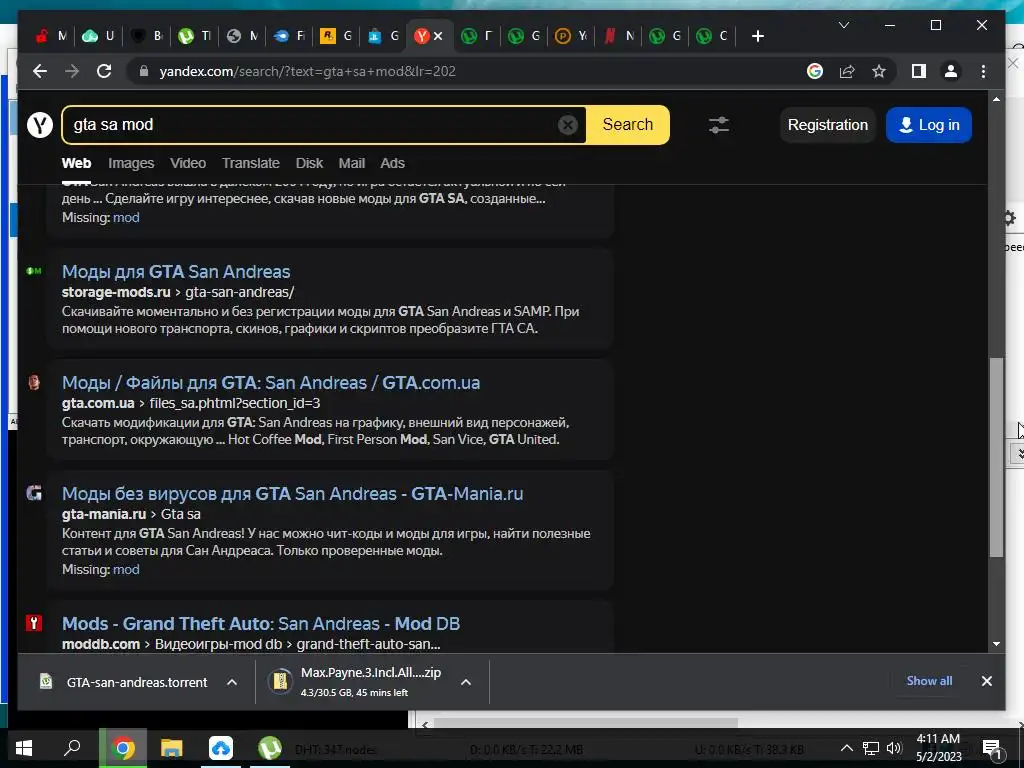The image size is (1024, 768).
Task: Open the volume control in tray
Action: pyautogui.click(x=894, y=748)
